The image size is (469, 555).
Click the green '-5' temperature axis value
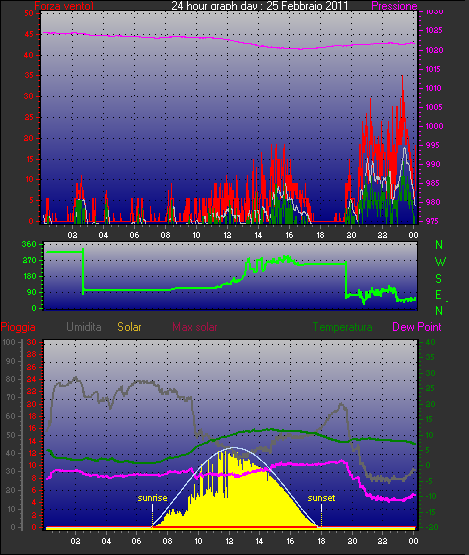coord(429,481)
